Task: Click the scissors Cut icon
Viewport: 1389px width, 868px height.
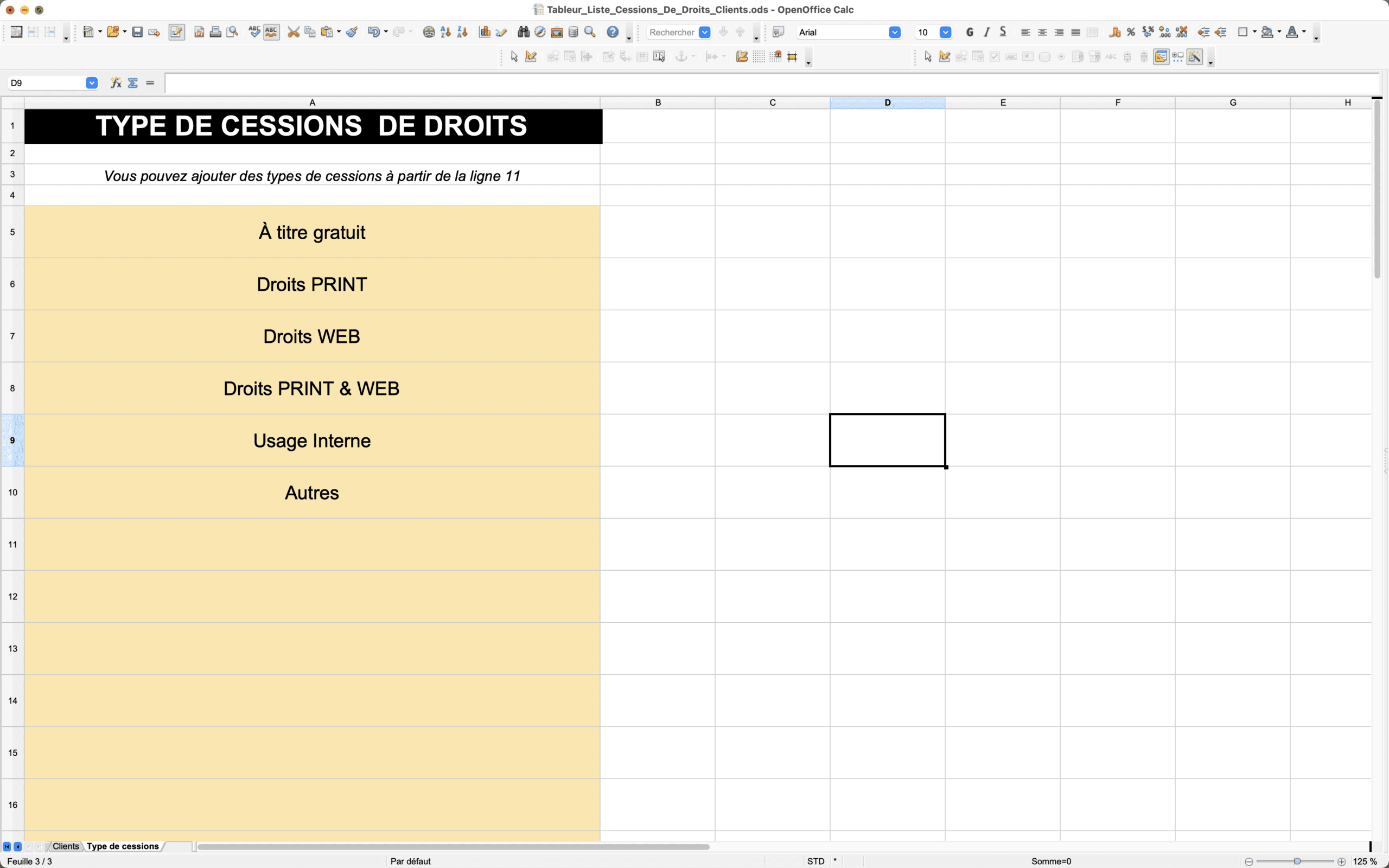Action: click(x=294, y=32)
